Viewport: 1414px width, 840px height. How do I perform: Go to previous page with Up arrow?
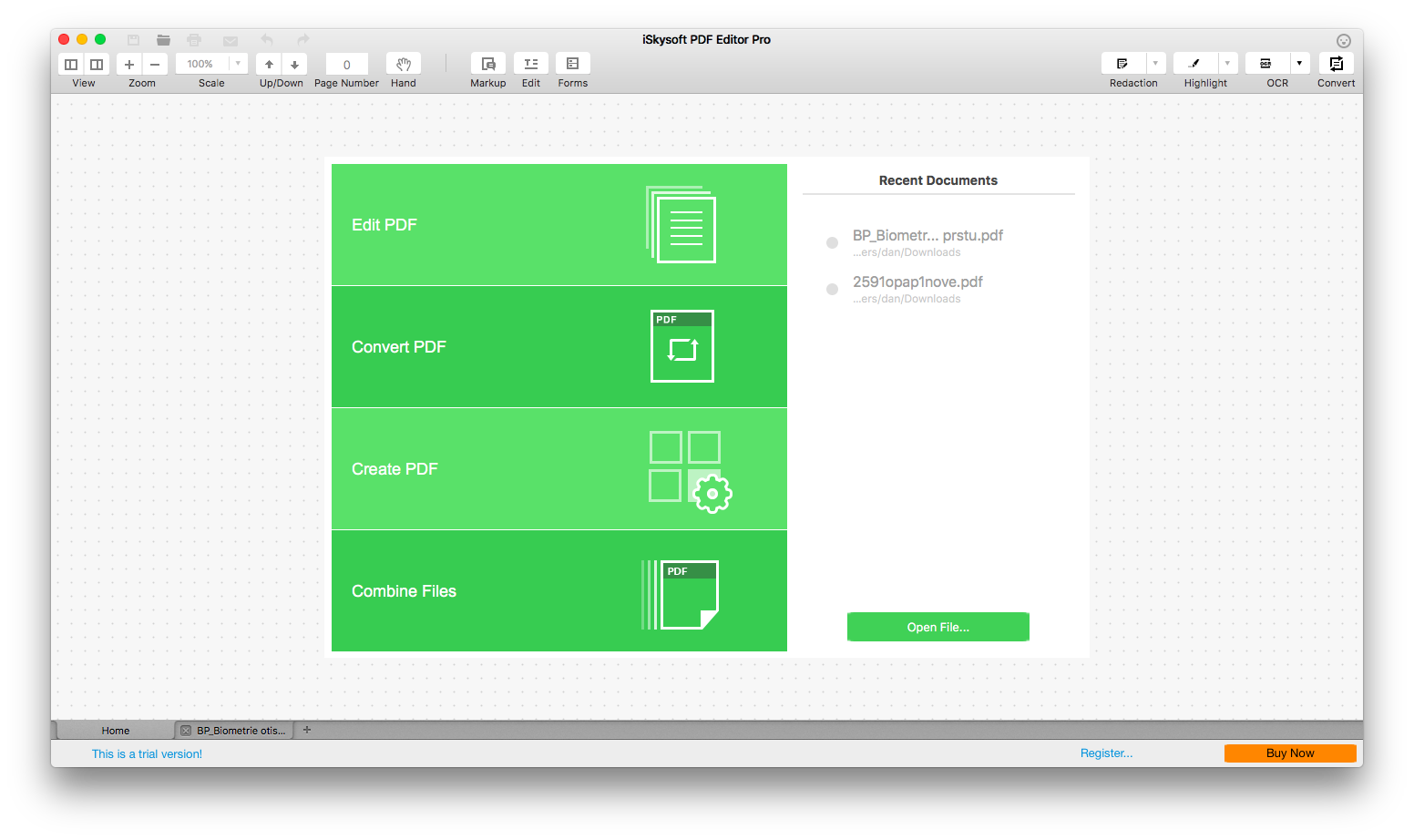click(x=269, y=64)
